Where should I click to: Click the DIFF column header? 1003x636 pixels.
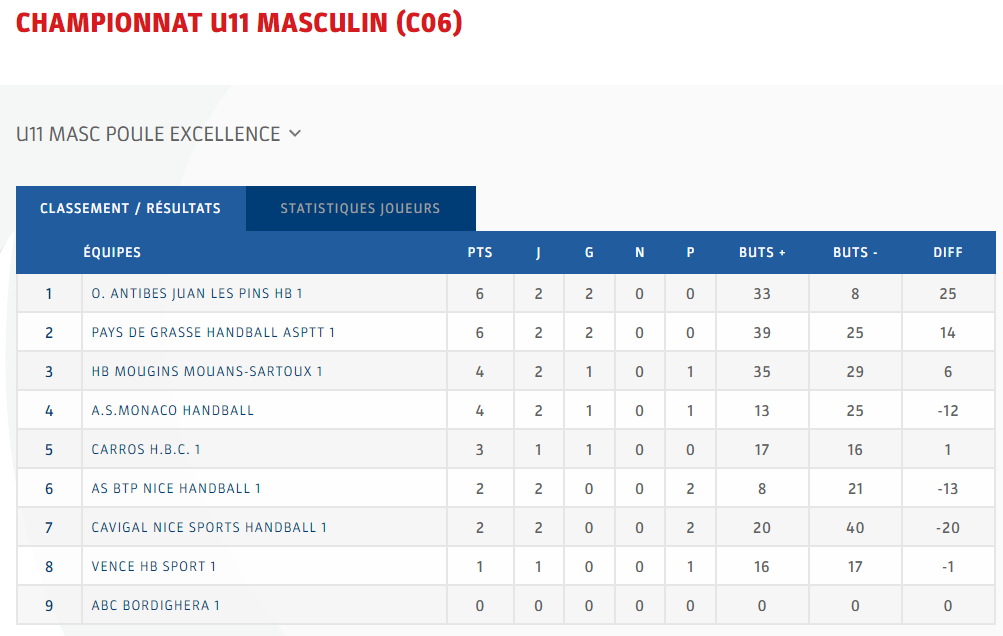[x=948, y=253]
